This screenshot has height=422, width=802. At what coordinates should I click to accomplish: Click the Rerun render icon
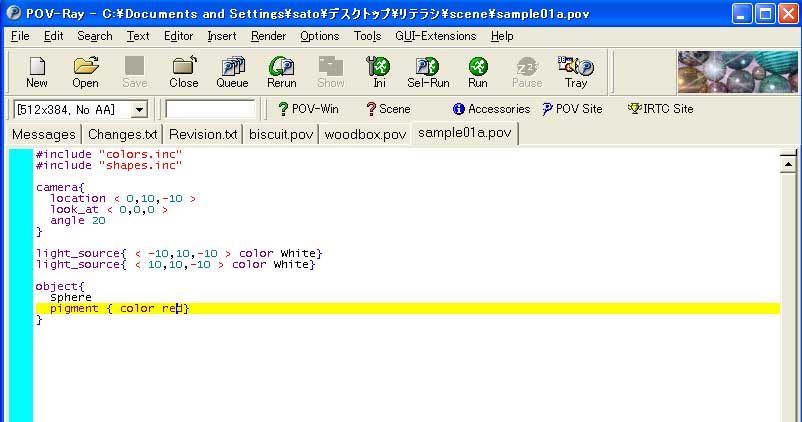(x=281, y=73)
